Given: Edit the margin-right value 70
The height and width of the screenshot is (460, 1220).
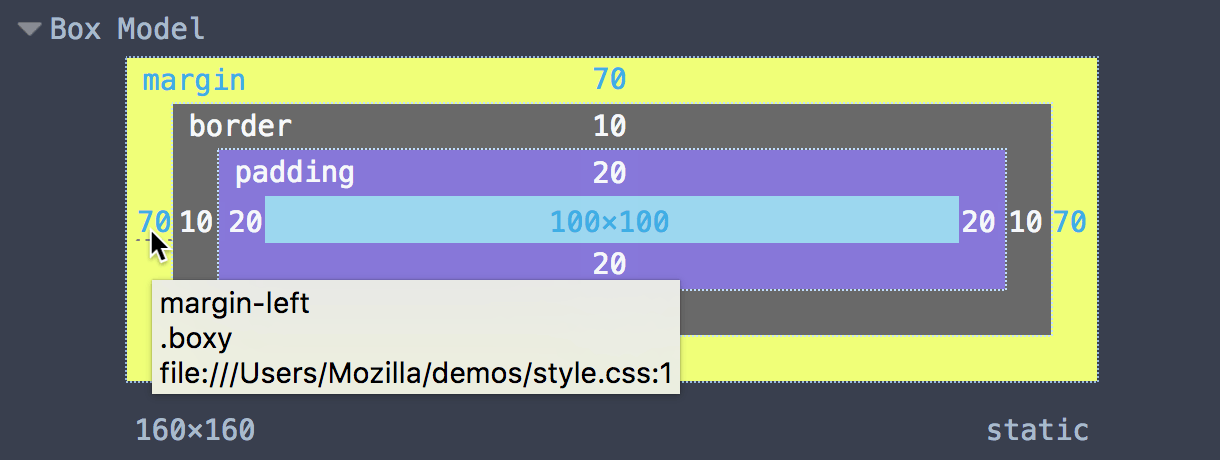Looking at the screenshot, I should (x=1069, y=221).
